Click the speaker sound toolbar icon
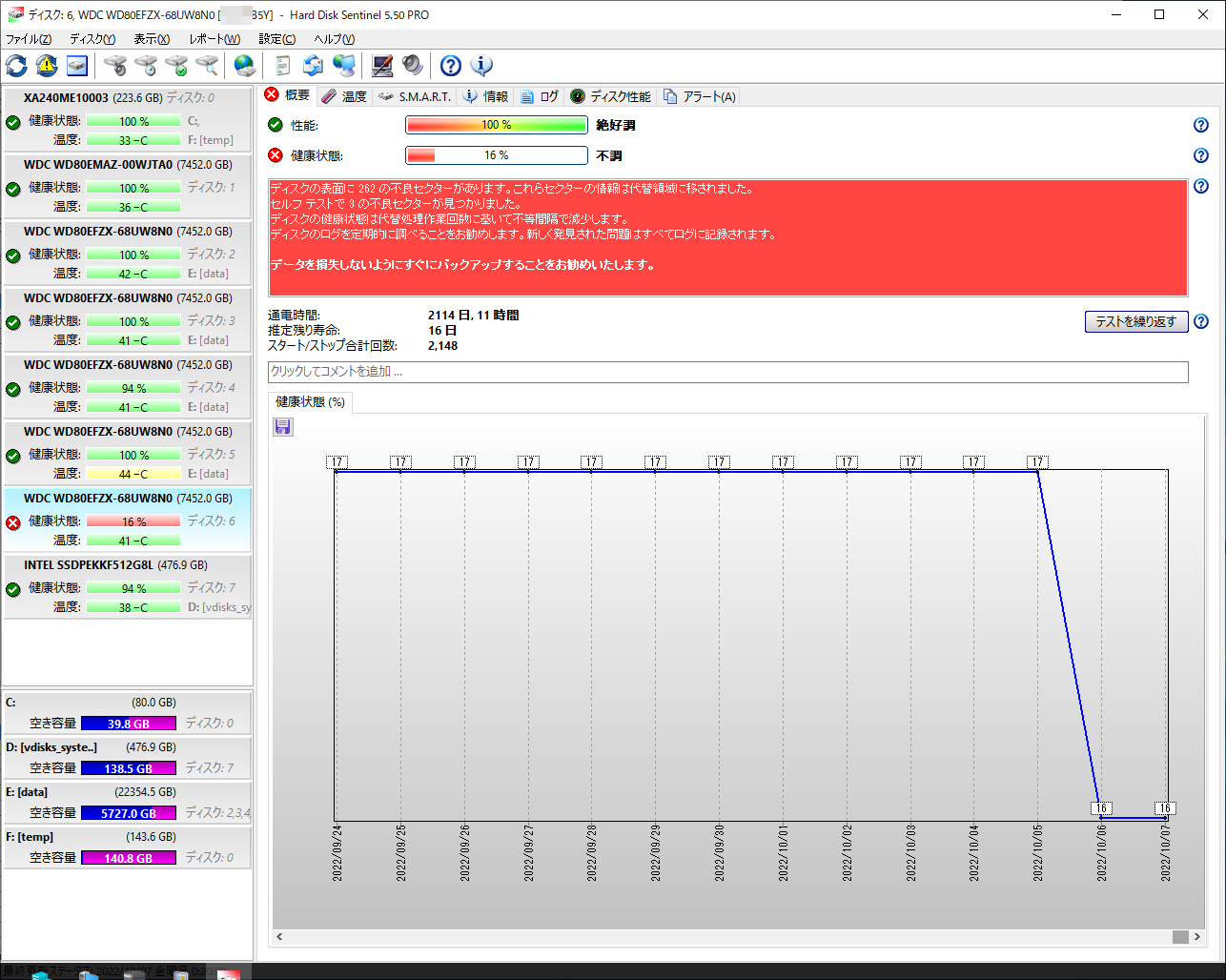The width and height of the screenshot is (1226, 980). [x=413, y=65]
